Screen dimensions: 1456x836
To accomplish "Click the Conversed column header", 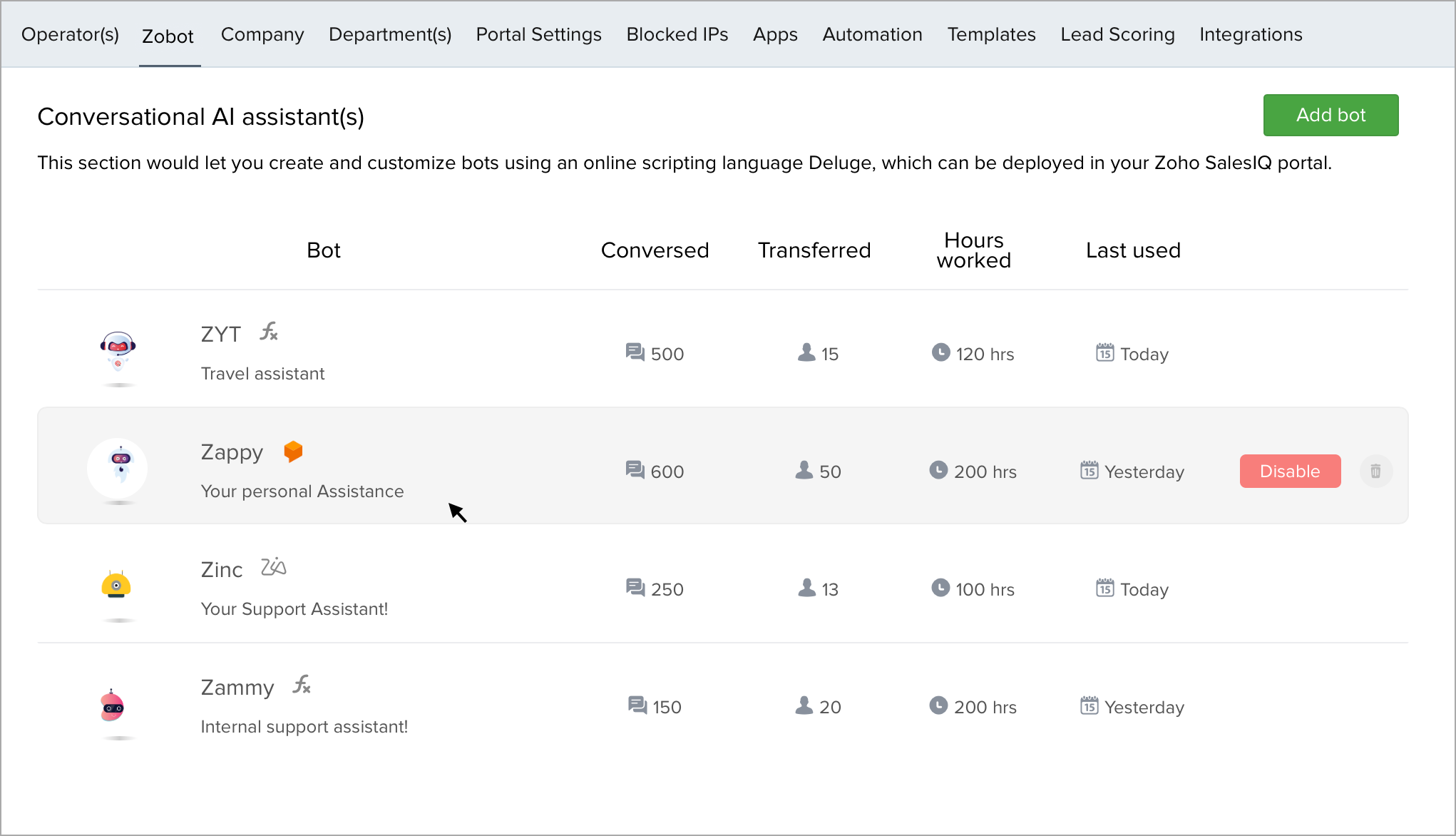I will 655,250.
